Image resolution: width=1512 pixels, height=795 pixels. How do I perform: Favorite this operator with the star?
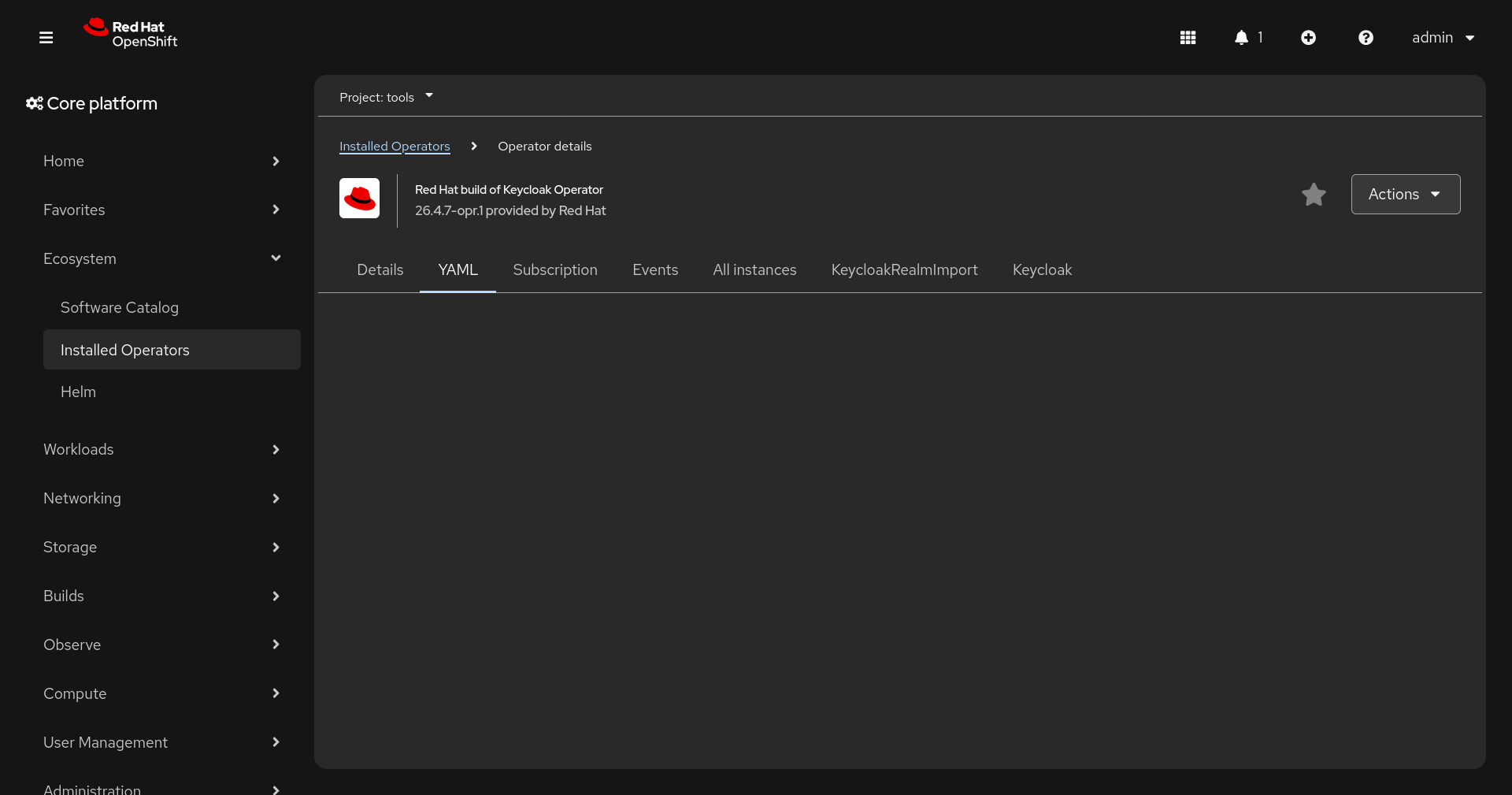1314,195
